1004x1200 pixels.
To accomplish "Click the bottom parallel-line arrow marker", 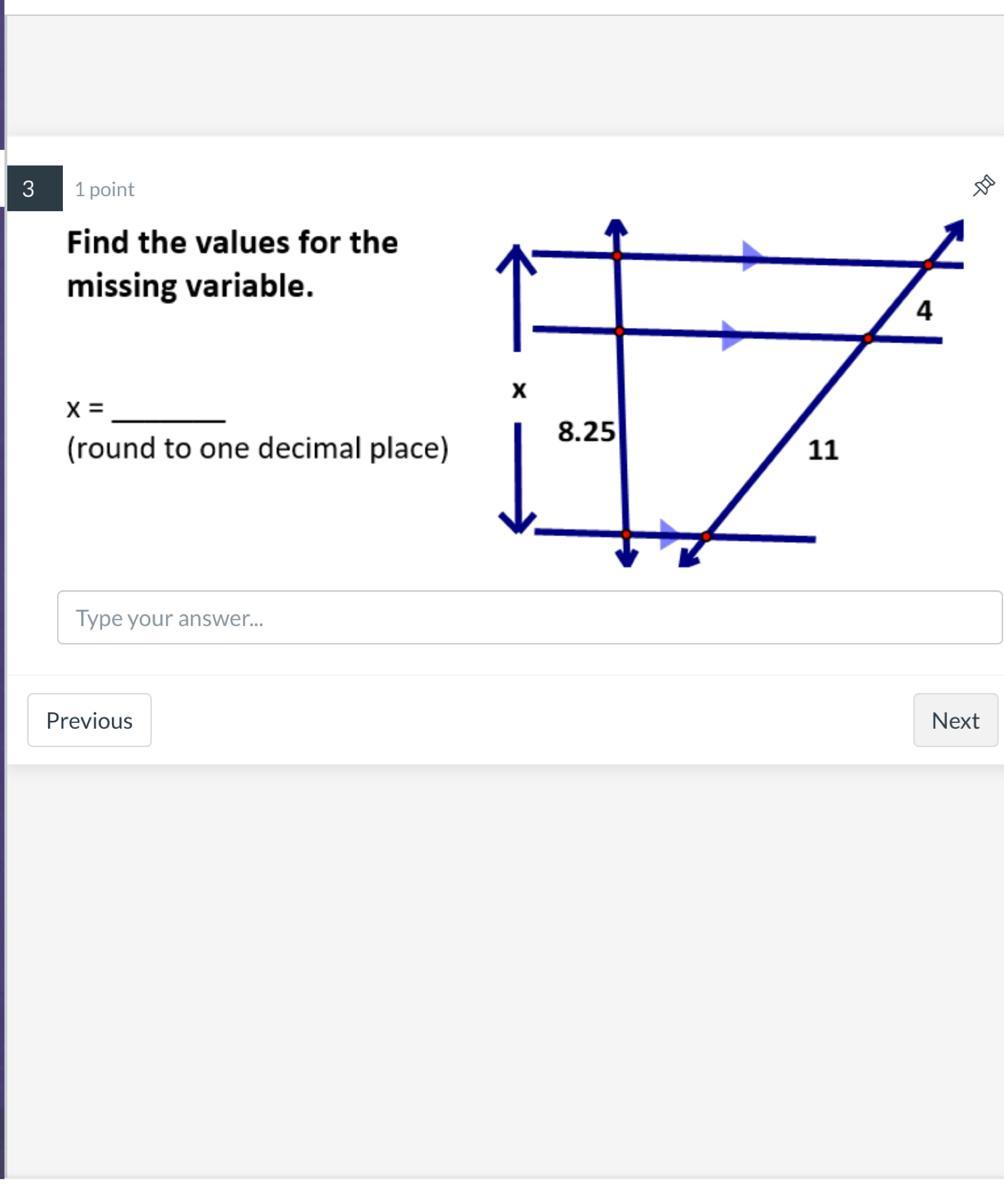I will pyautogui.click(x=669, y=534).
